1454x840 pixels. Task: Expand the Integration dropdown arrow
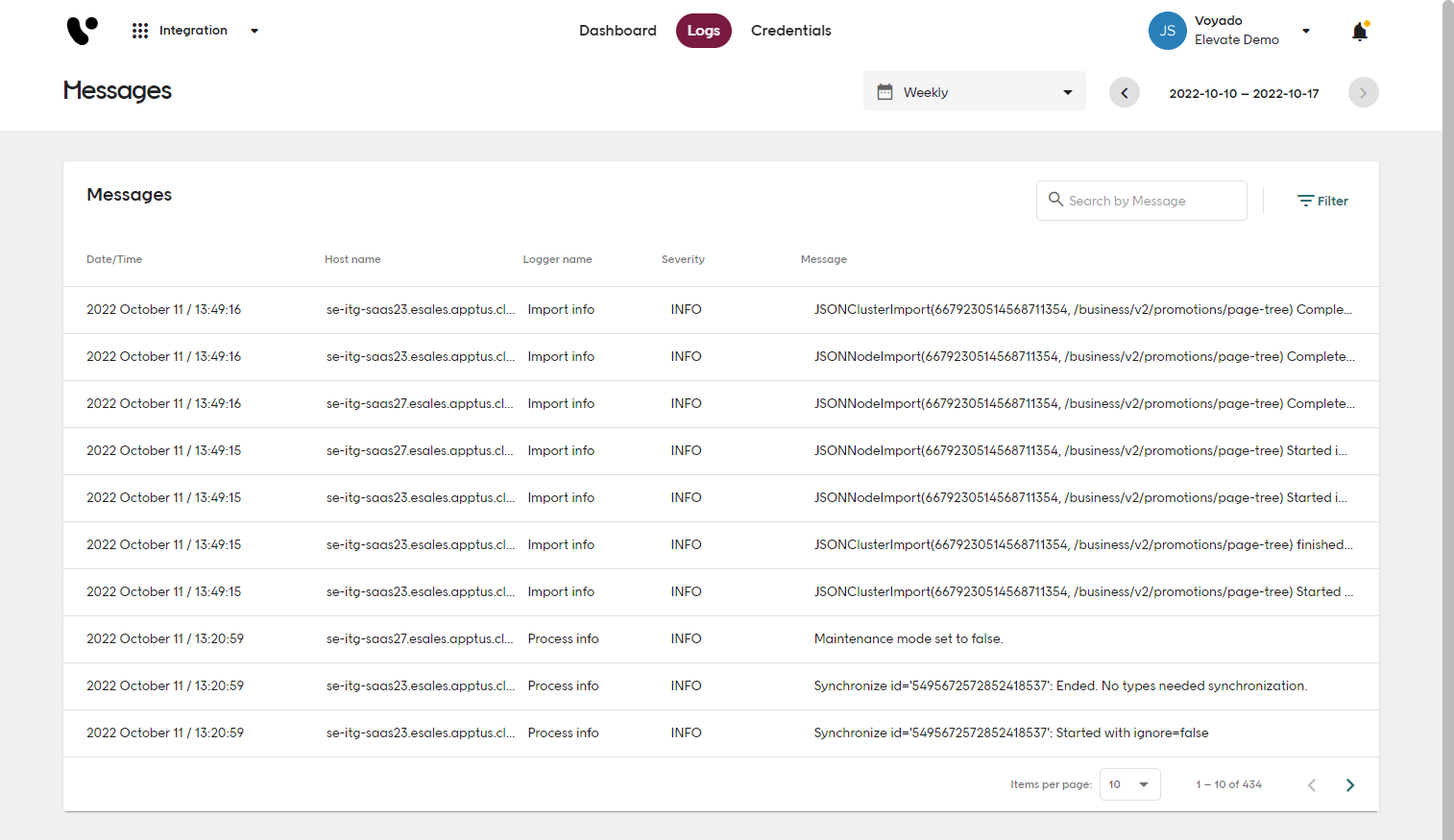254,31
